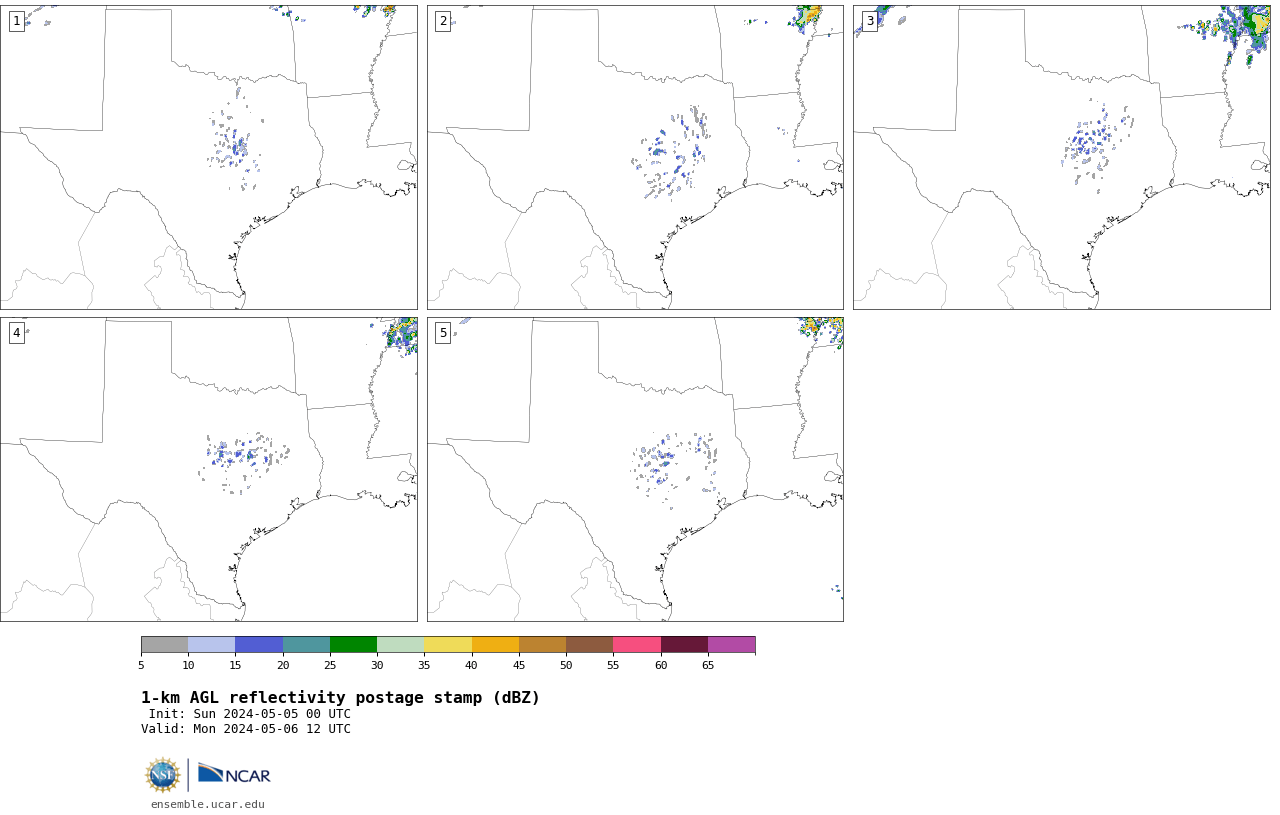Click the colorbar tick label 45

(x=519, y=665)
